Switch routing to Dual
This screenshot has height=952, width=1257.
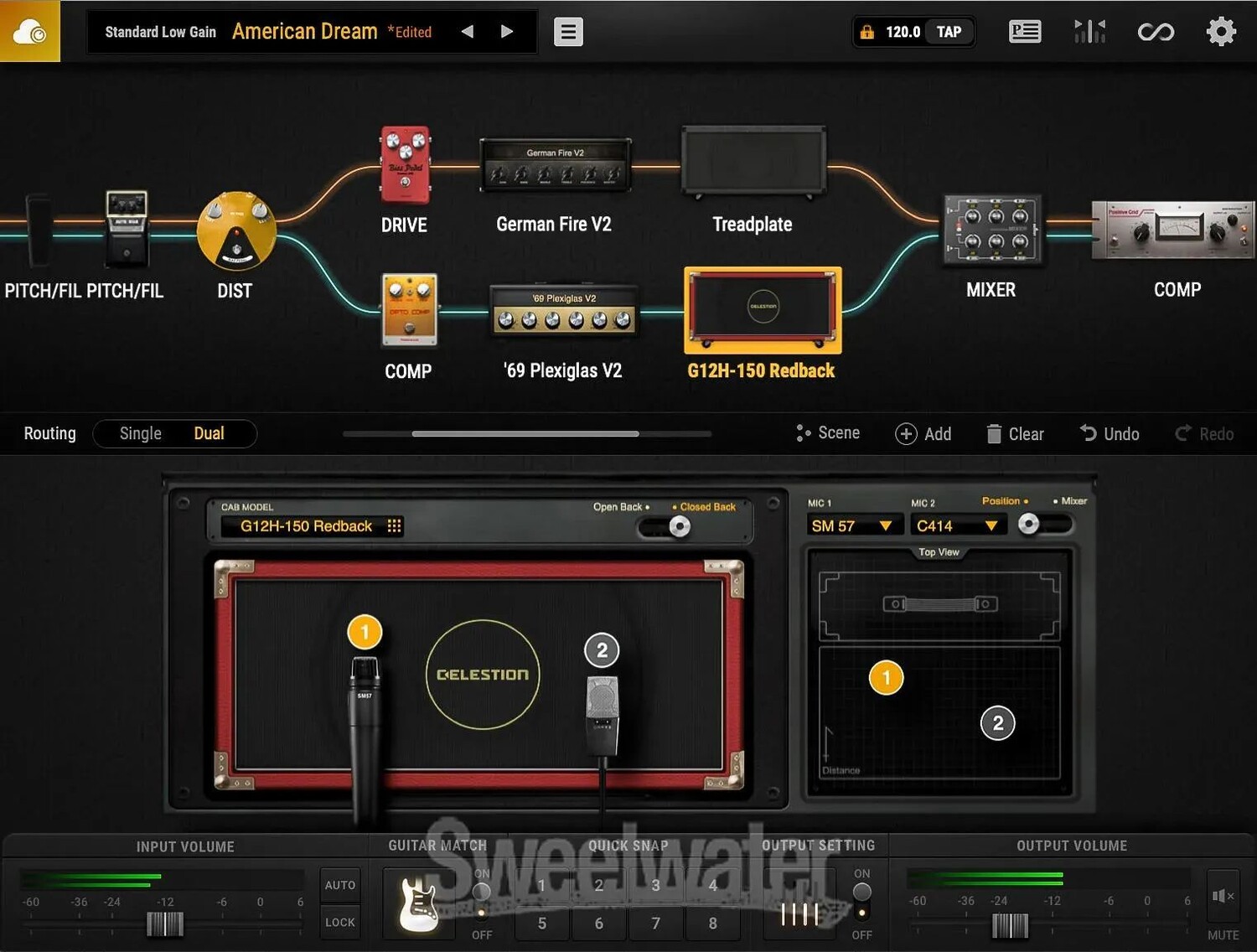click(209, 433)
